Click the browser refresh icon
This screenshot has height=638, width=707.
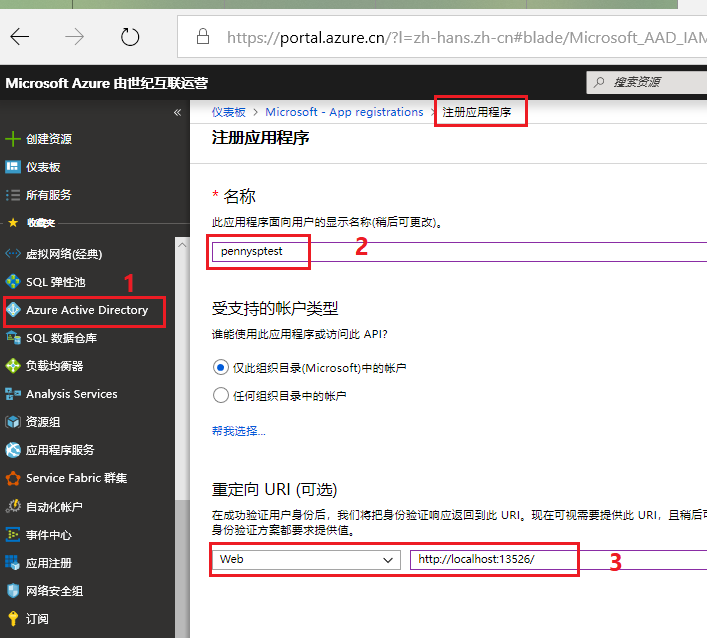[x=130, y=37]
